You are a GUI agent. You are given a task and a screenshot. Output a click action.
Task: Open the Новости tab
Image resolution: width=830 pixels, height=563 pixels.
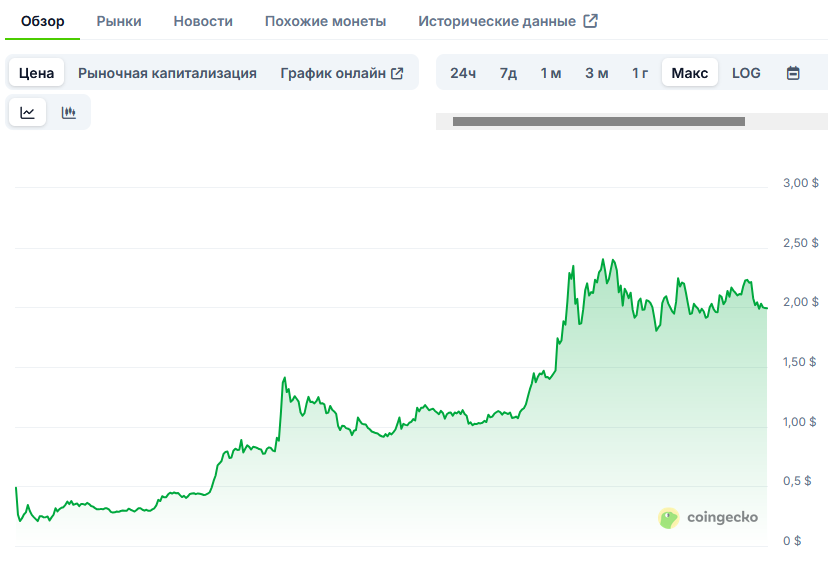(203, 21)
